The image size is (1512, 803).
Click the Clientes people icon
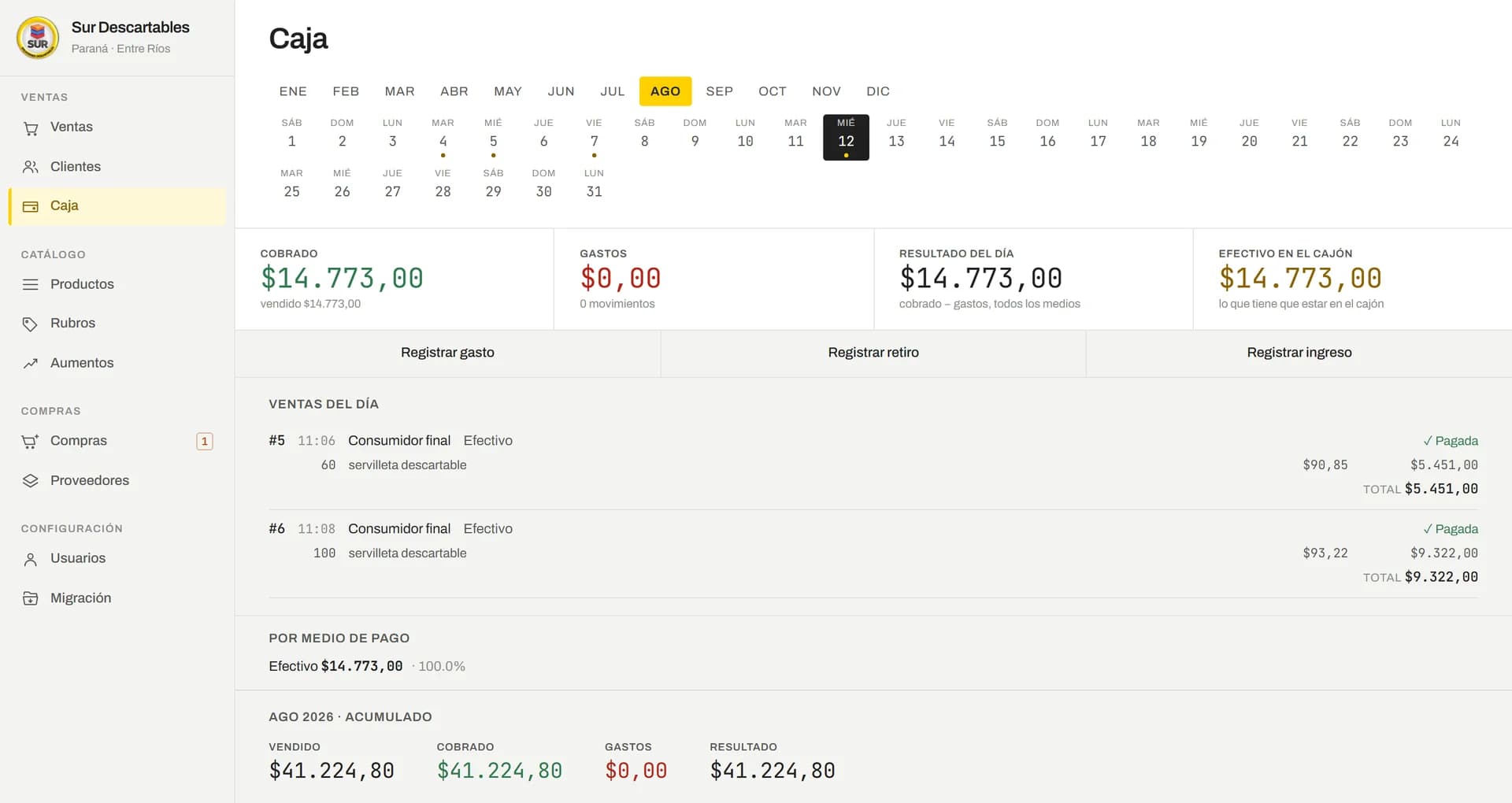pyautogui.click(x=31, y=167)
